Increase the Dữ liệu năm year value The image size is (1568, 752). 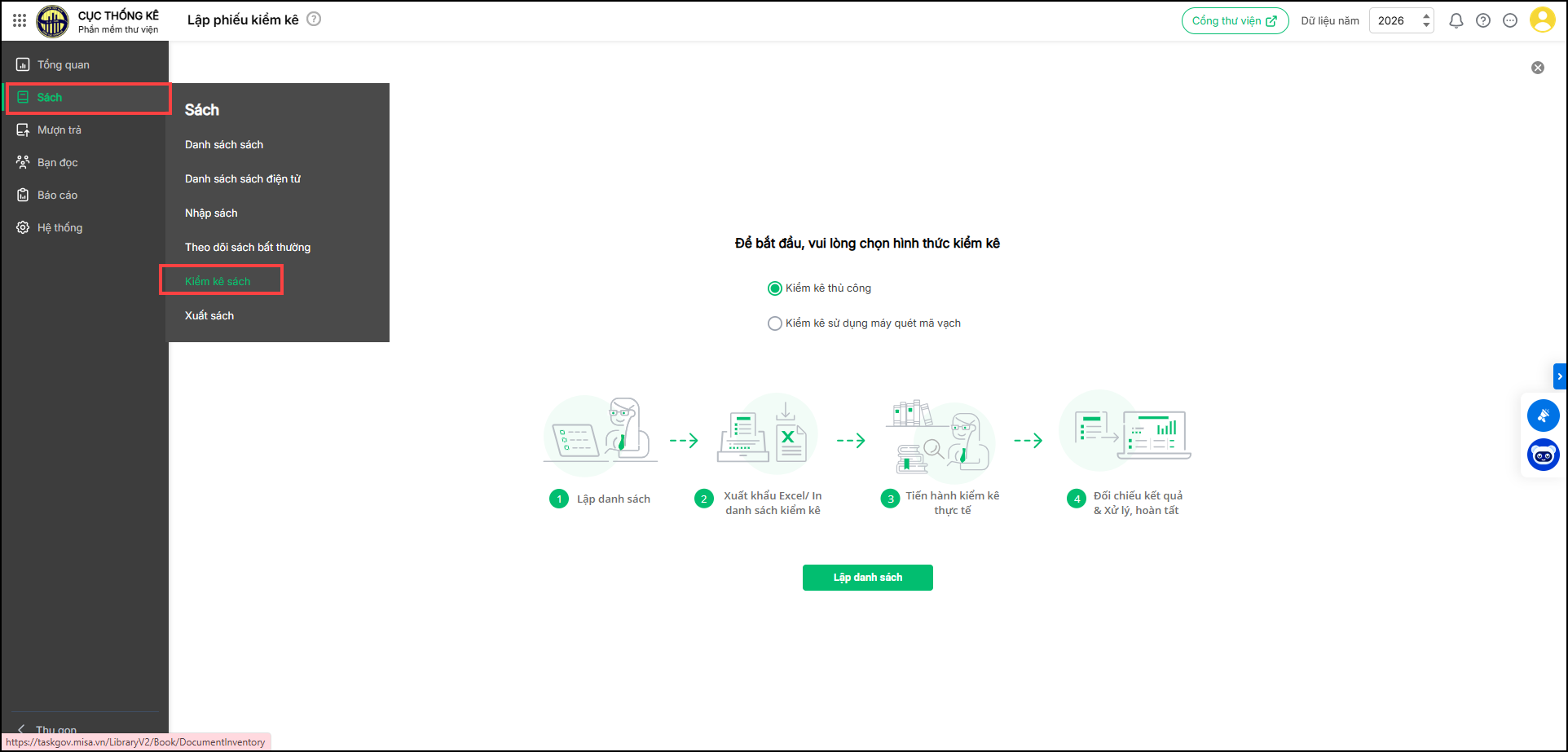1426,15
